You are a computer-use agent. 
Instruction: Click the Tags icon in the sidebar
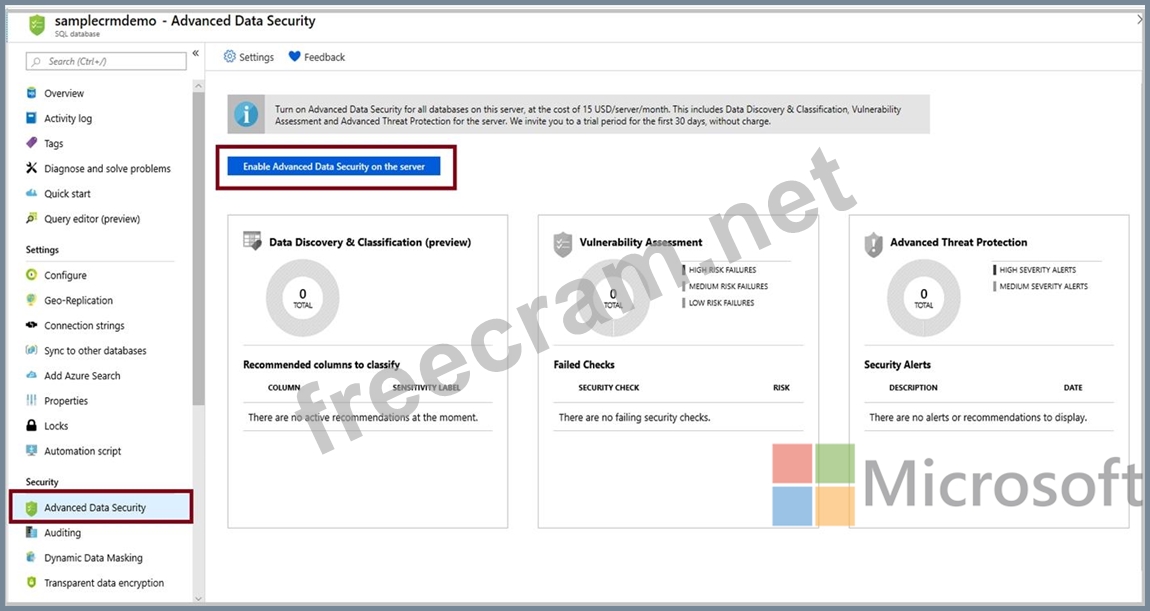click(x=31, y=143)
